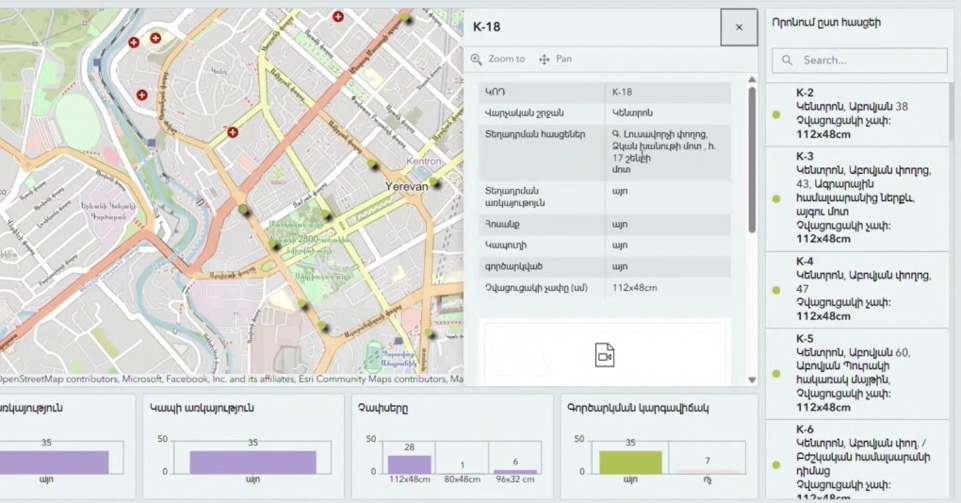Screen dimensions: 961x503
Task: Select the K-5 list entry
Action: click(860, 371)
